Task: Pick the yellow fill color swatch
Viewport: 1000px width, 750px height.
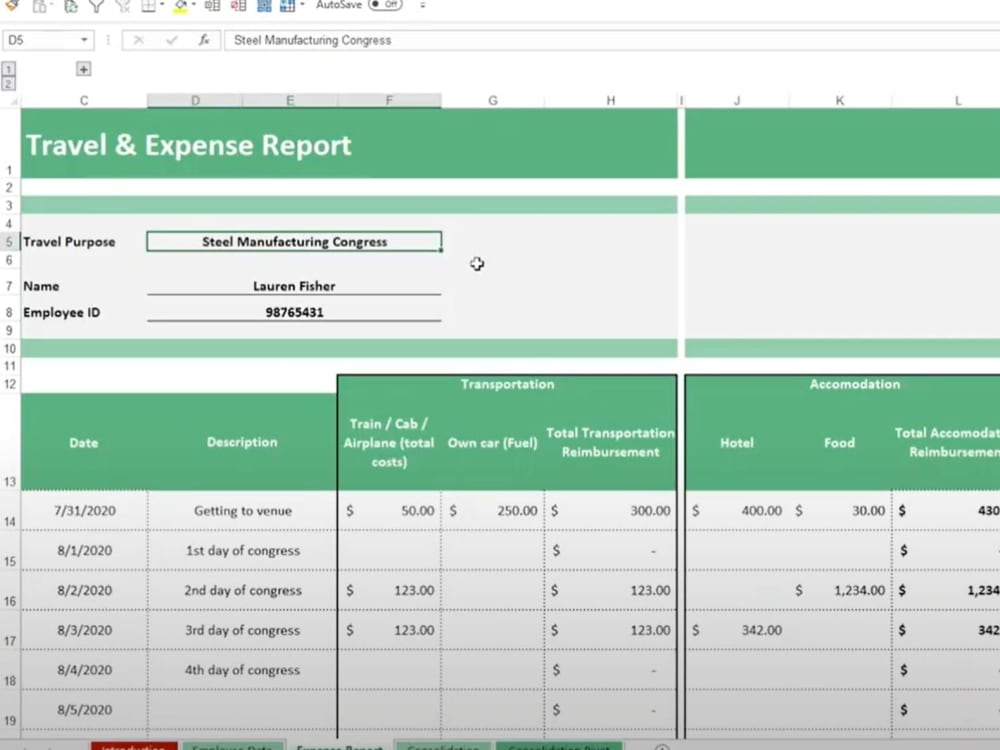Action: tap(181, 13)
